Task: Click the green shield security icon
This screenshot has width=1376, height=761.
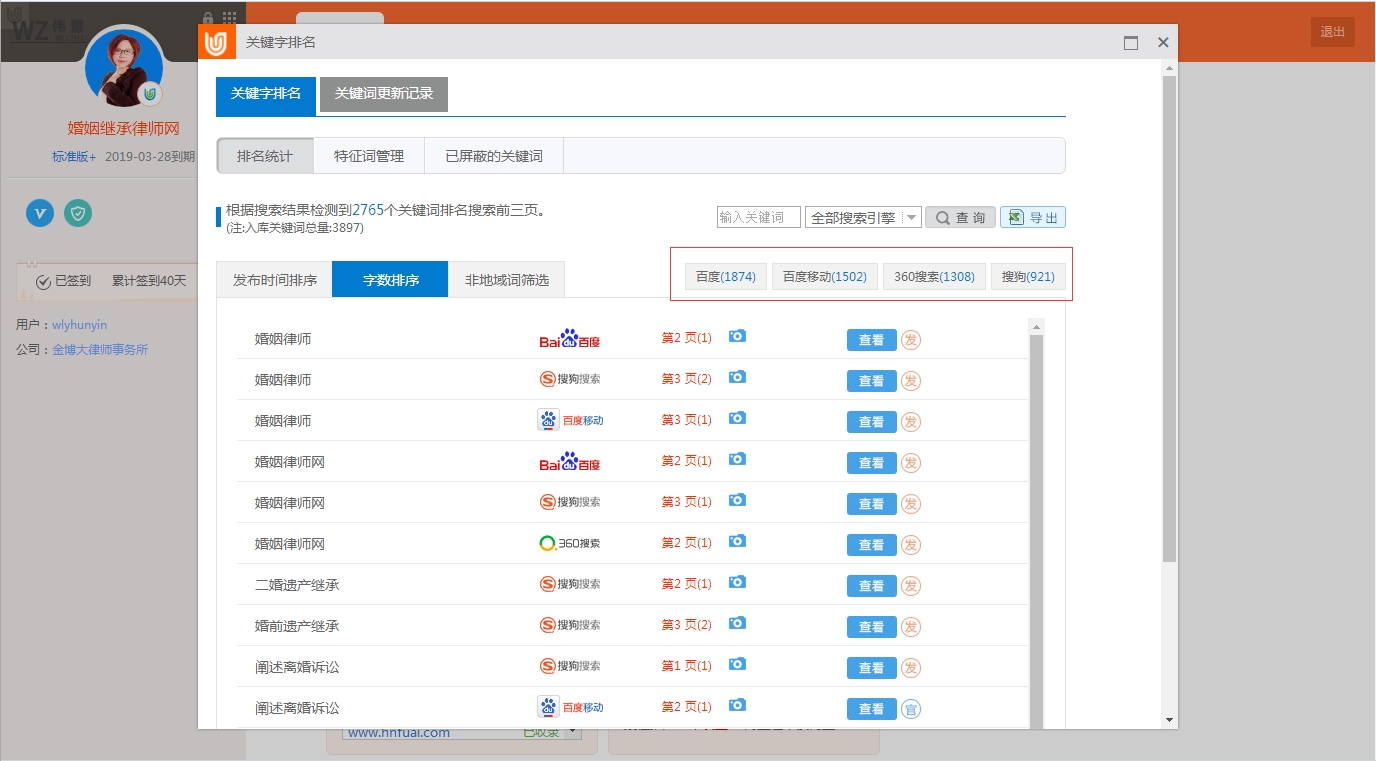Action: tap(78, 212)
